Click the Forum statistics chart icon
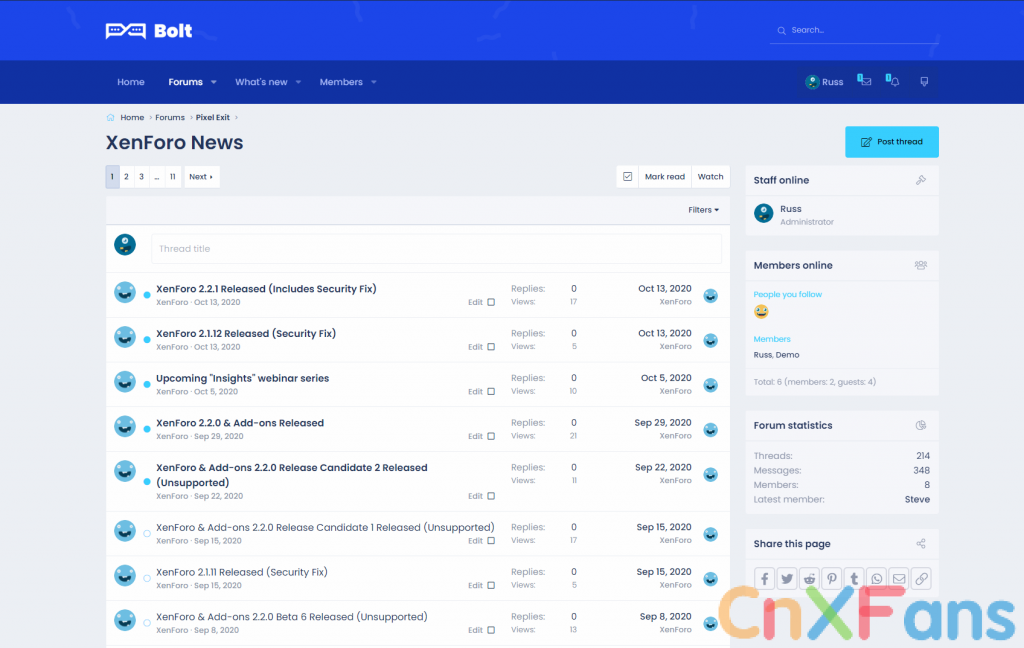Image resolution: width=1024 pixels, height=648 pixels. [921, 425]
